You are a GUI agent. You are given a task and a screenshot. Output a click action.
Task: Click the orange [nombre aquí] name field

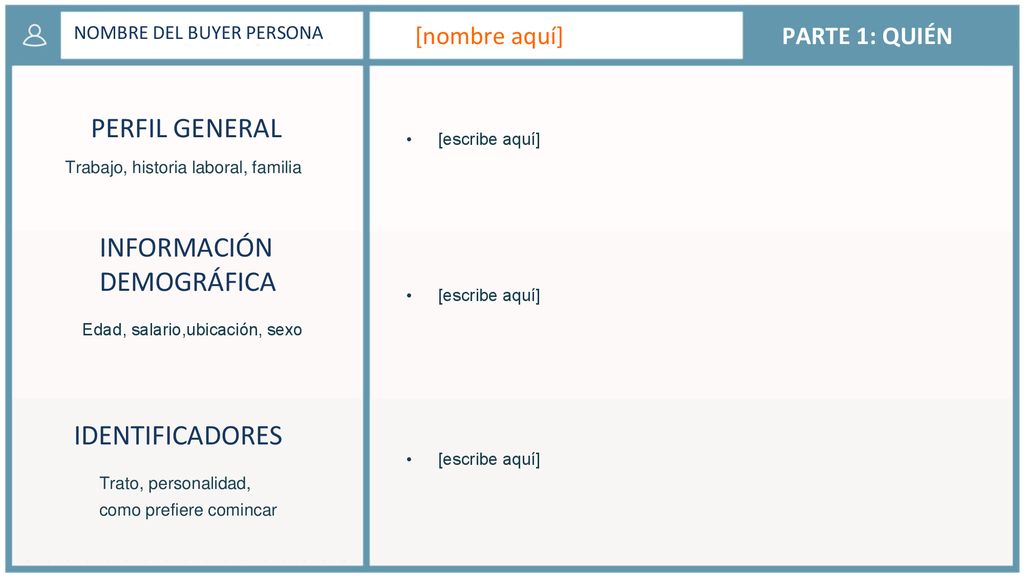pos(489,36)
